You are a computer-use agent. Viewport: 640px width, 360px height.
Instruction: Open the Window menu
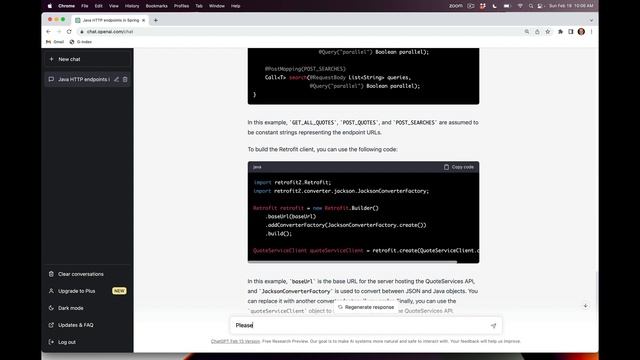pos(217,6)
